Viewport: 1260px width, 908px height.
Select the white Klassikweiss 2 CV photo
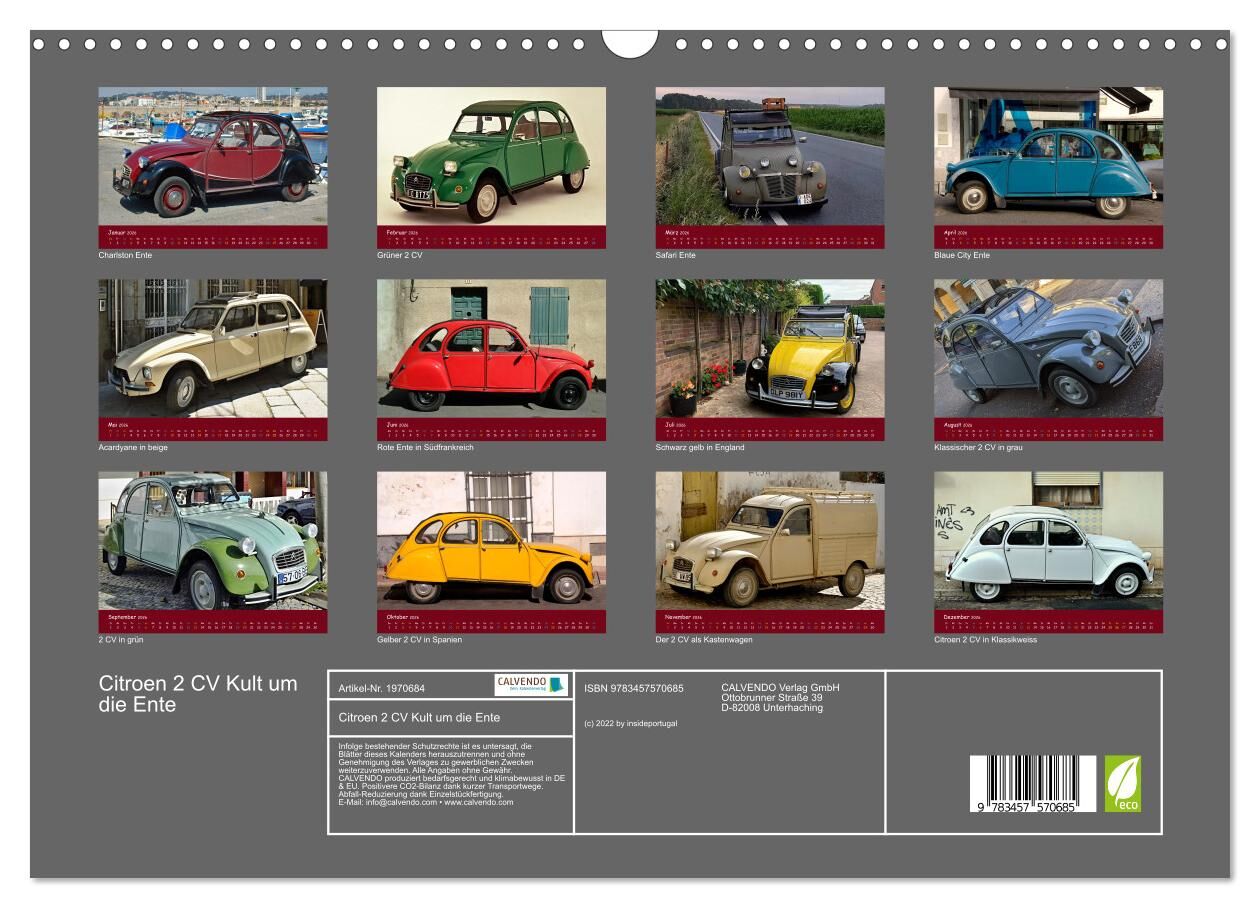click(1048, 540)
